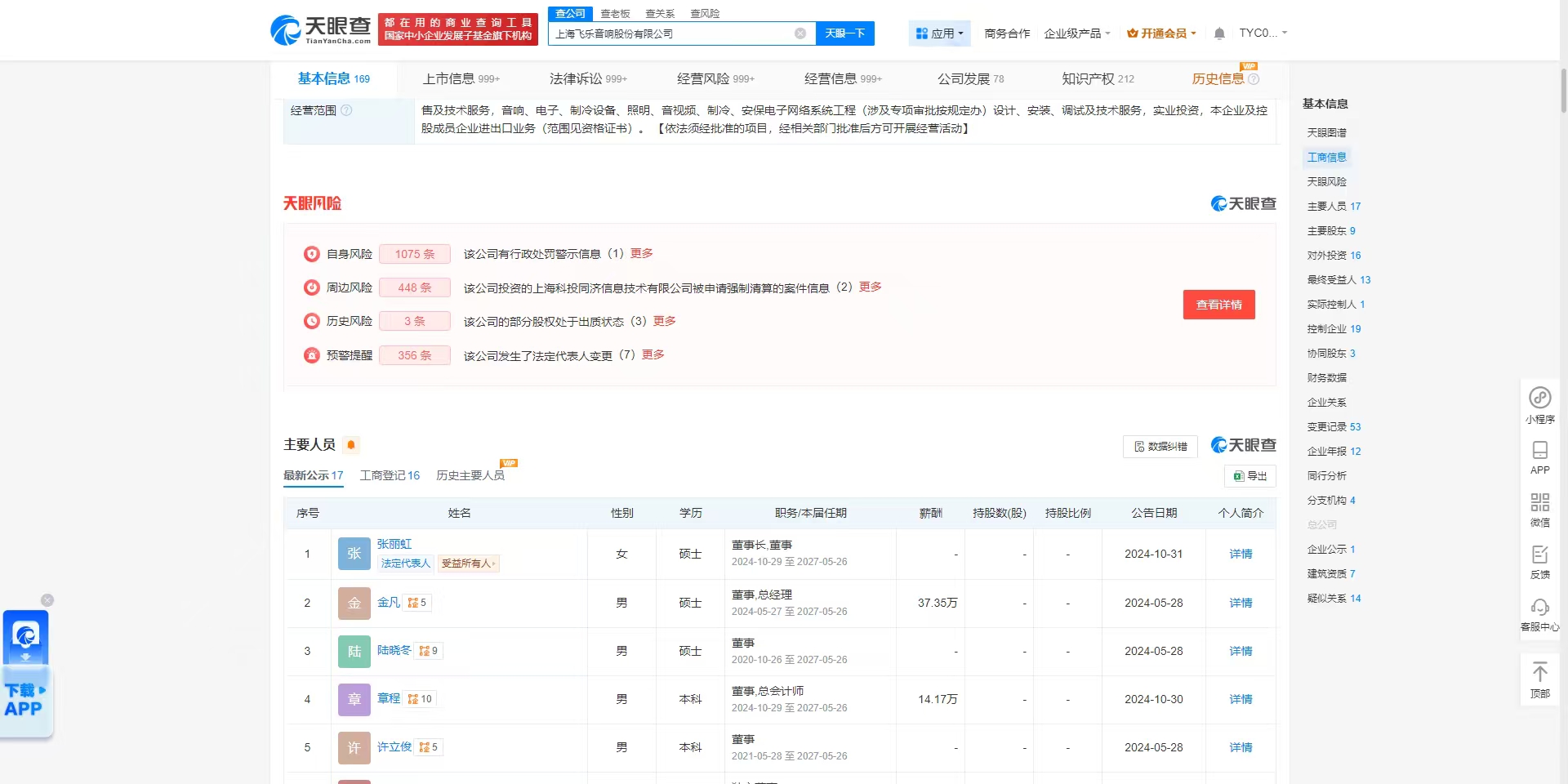1568x784 pixels.
Task: Open the 工商登记 16 sub-tab
Action: click(x=390, y=475)
